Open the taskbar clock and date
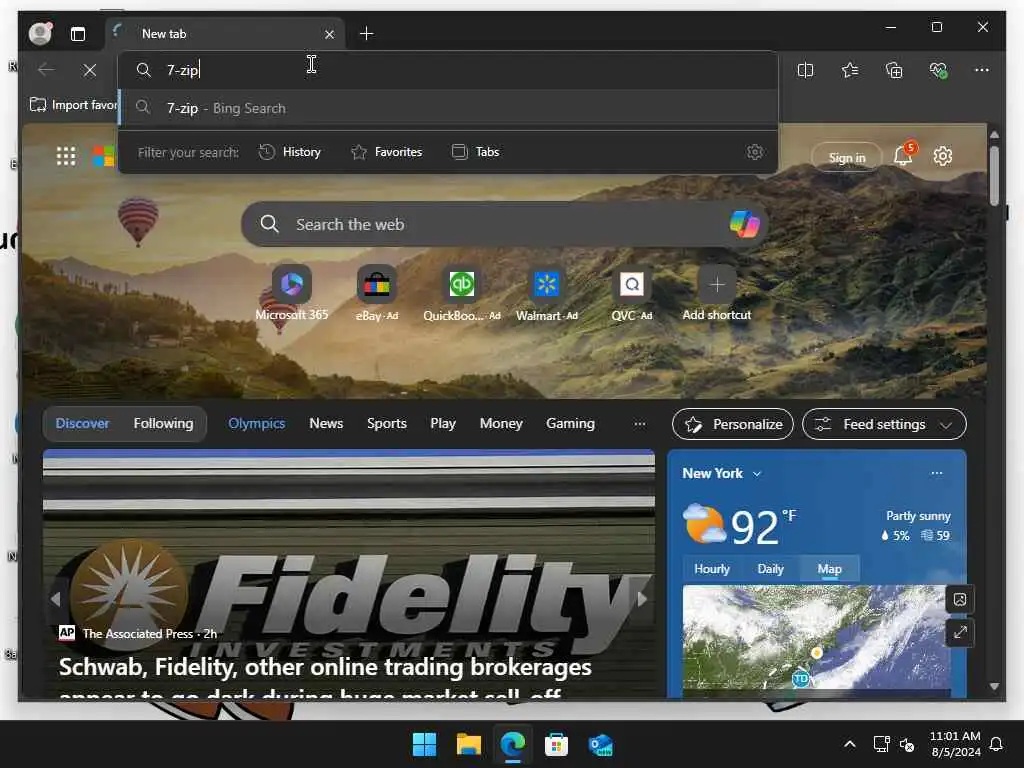 coord(955,744)
